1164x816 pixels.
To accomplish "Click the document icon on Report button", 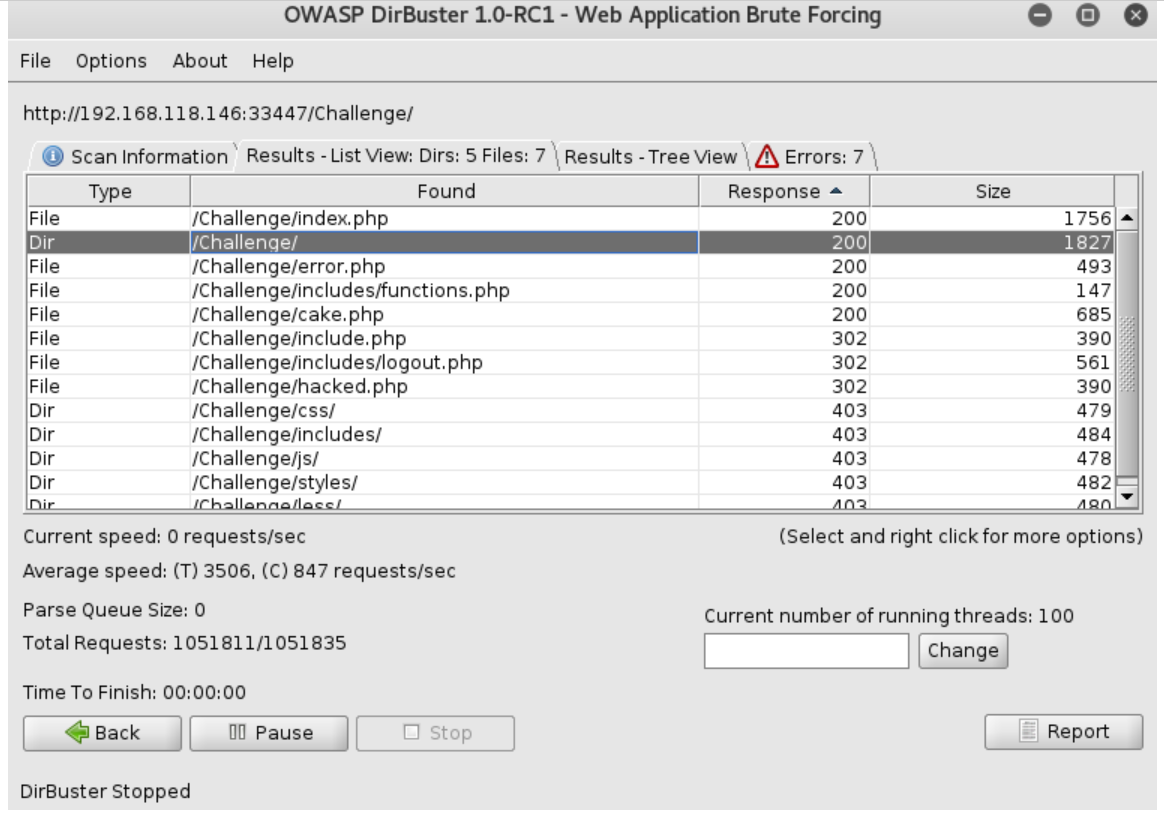I will tap(1028, 731).
